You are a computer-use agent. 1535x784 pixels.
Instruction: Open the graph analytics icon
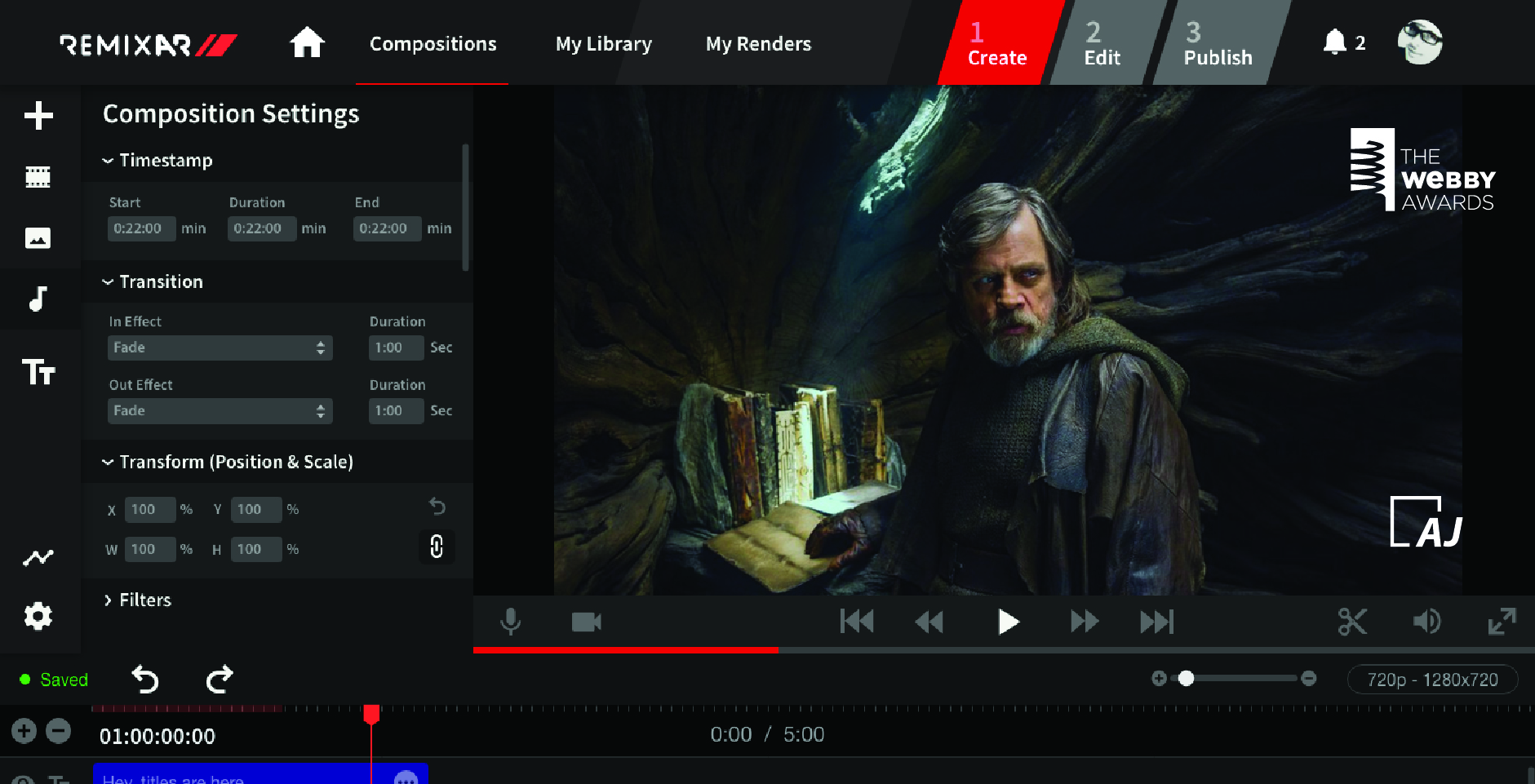tap(38, 557)
